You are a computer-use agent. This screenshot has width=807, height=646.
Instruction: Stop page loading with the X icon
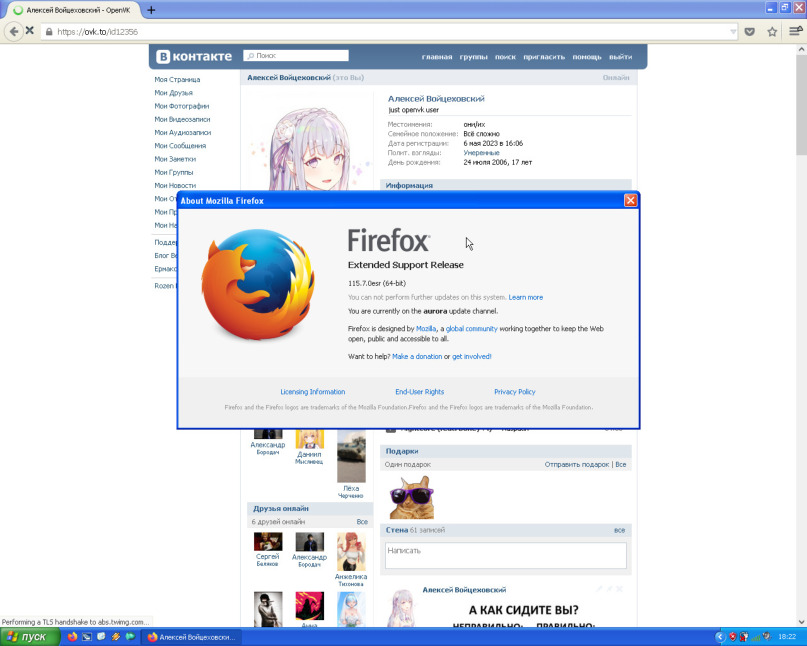point(30,31)
